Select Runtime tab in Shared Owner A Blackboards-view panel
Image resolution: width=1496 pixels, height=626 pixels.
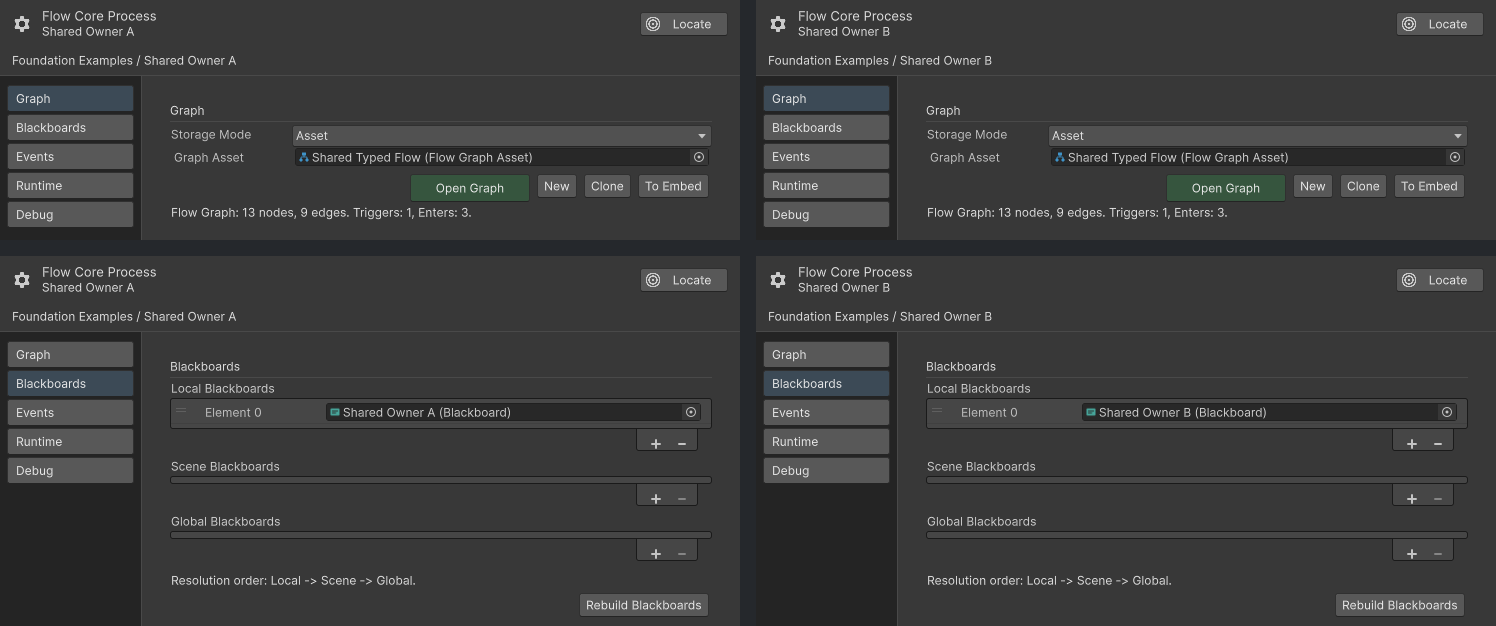70,441
